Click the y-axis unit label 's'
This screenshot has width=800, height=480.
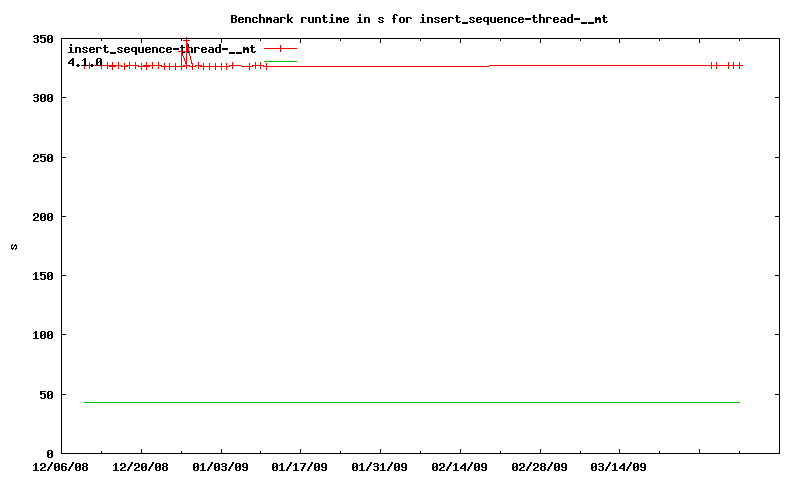pyautogui.click(x=14, y=246)
